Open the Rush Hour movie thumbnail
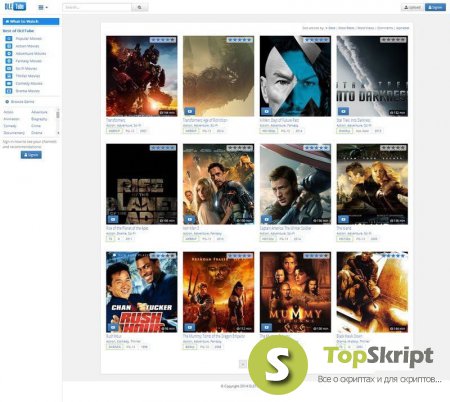450x402 pixels. pos(142,292)
